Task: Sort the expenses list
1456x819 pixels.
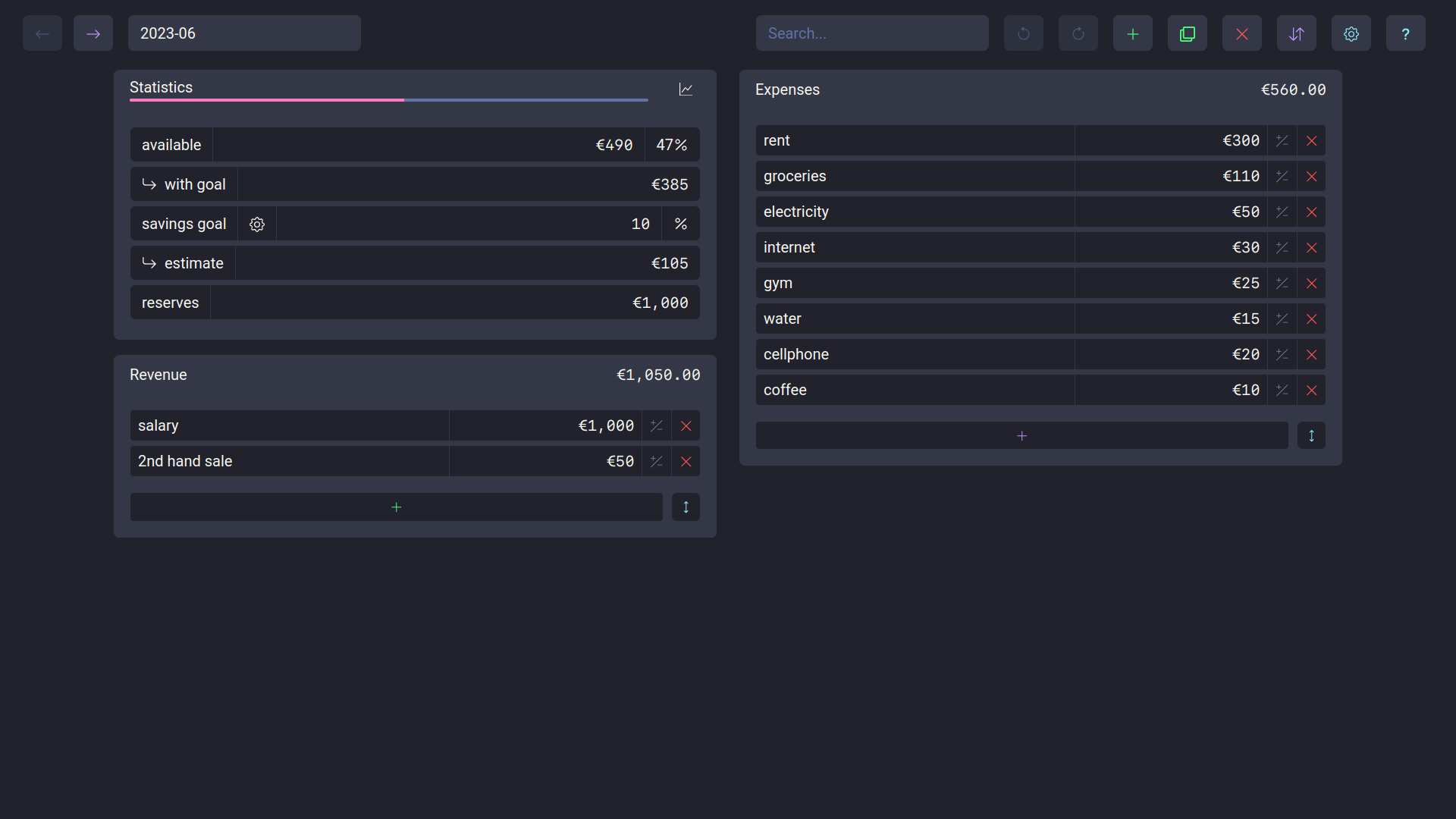Action: point(1311,435)
